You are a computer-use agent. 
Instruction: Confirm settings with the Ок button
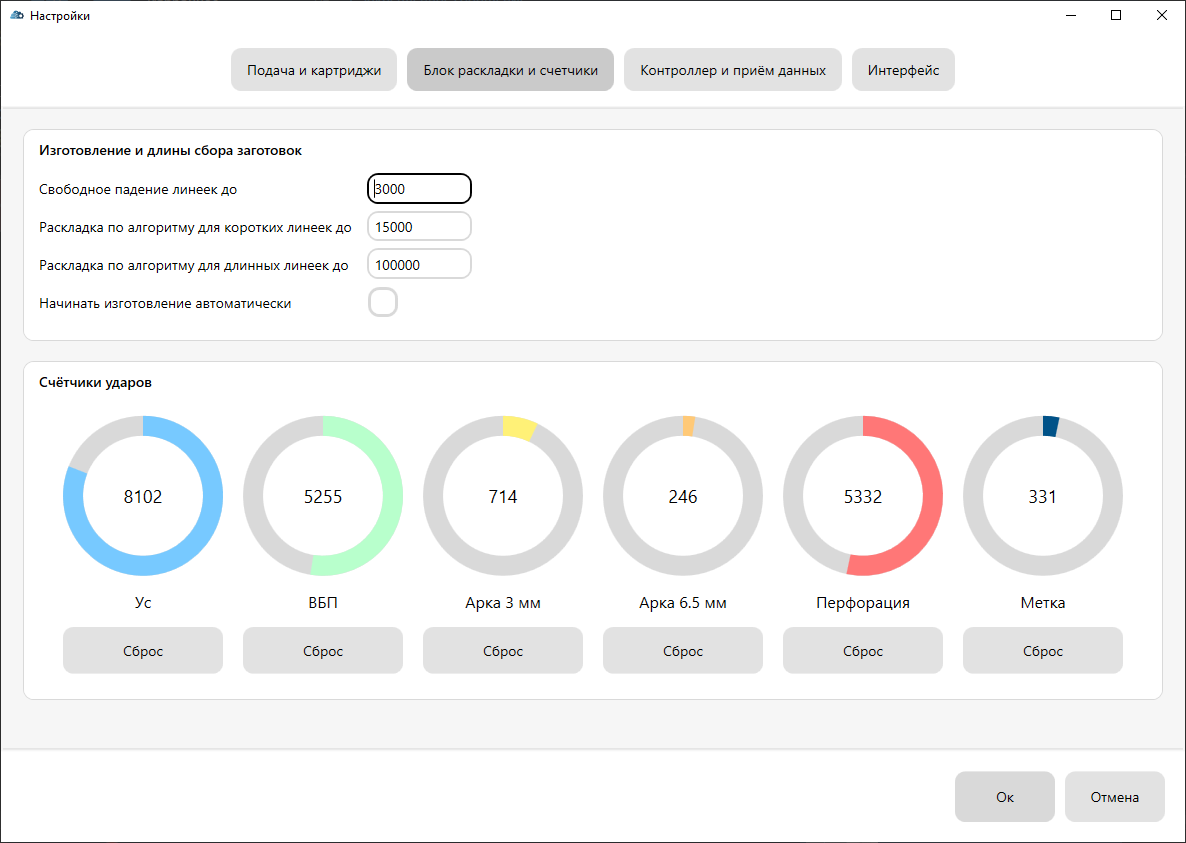point(1005,797)
